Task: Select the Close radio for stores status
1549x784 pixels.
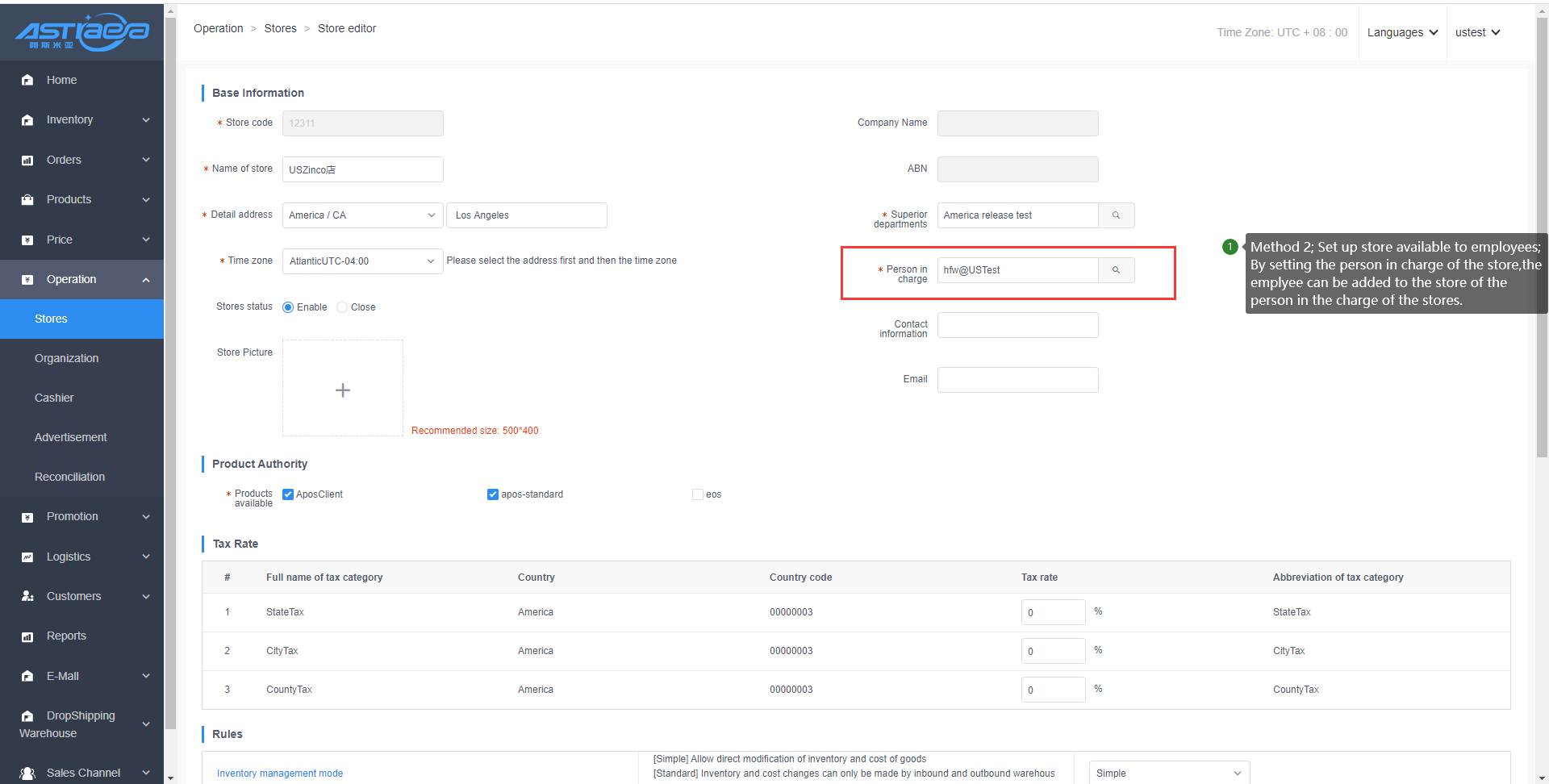Action: click(342, 307)
